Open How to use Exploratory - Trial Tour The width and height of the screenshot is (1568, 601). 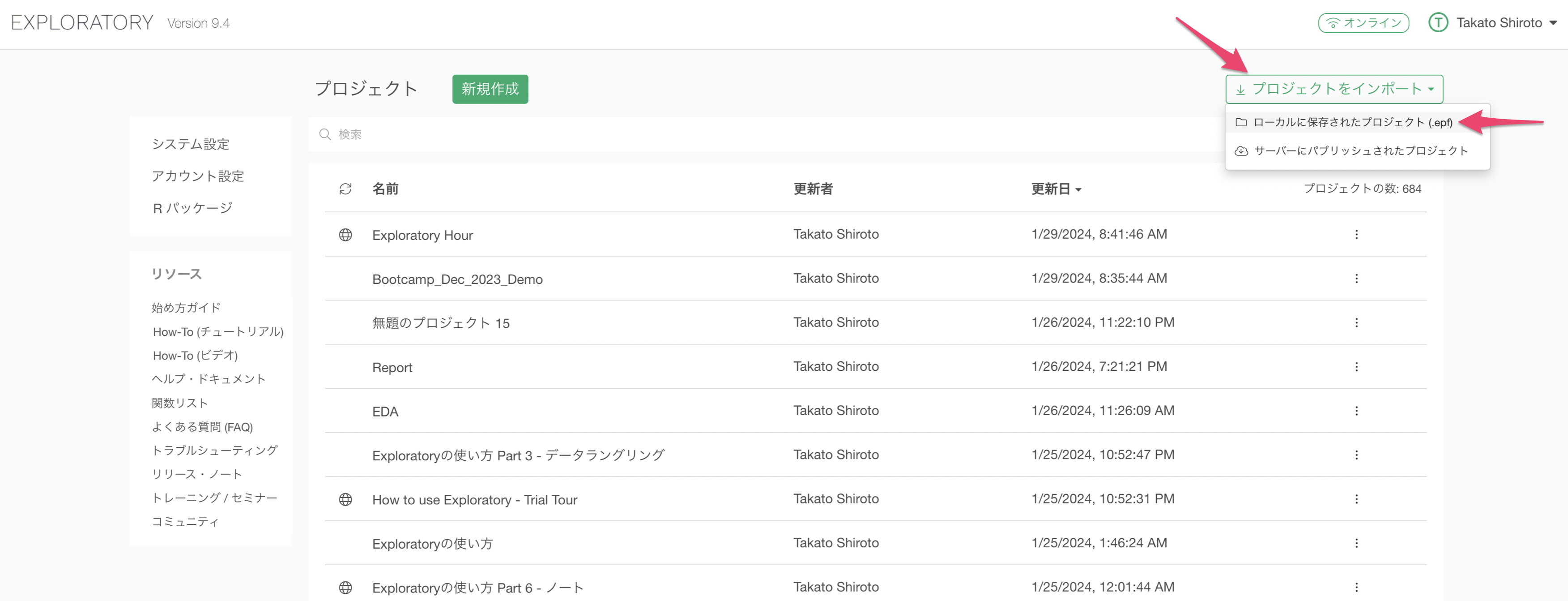[474, 500]
